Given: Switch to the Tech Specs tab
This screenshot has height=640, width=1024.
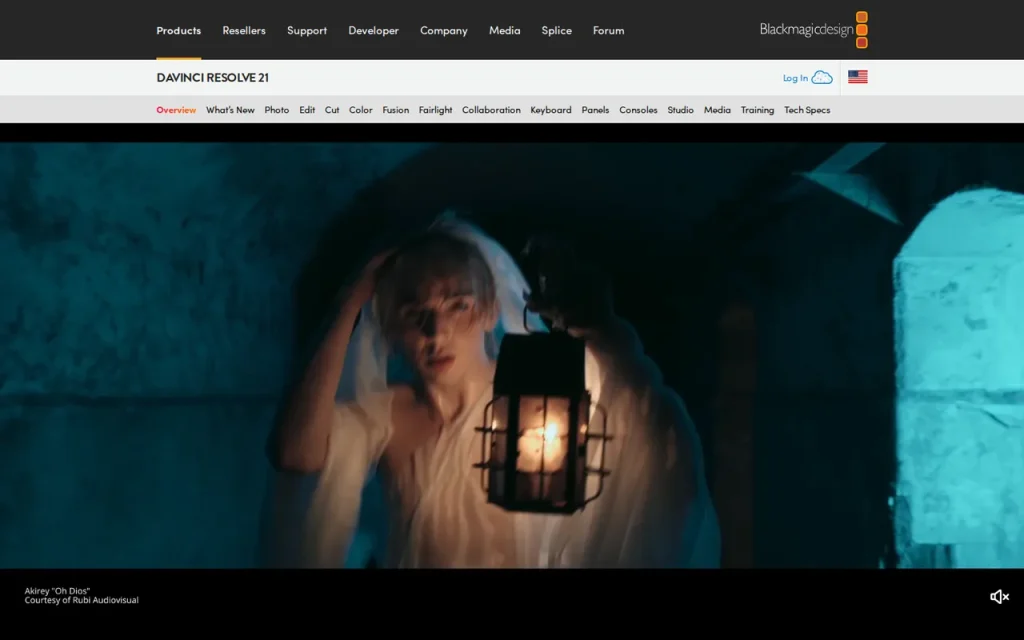Looking at the screenshot, I should click(x=807, y=110).
